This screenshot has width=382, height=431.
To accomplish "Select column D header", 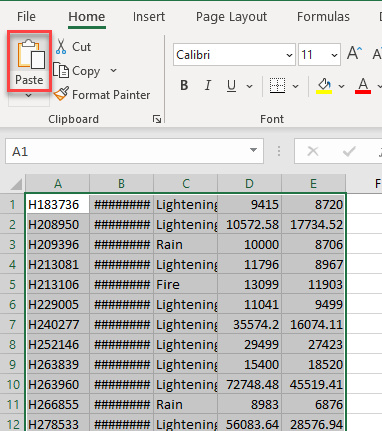I will [x=249, y=184].
